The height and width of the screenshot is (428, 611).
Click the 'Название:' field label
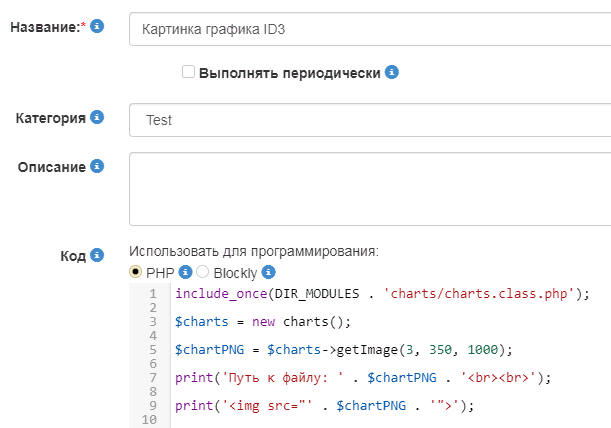click(45, 27)
